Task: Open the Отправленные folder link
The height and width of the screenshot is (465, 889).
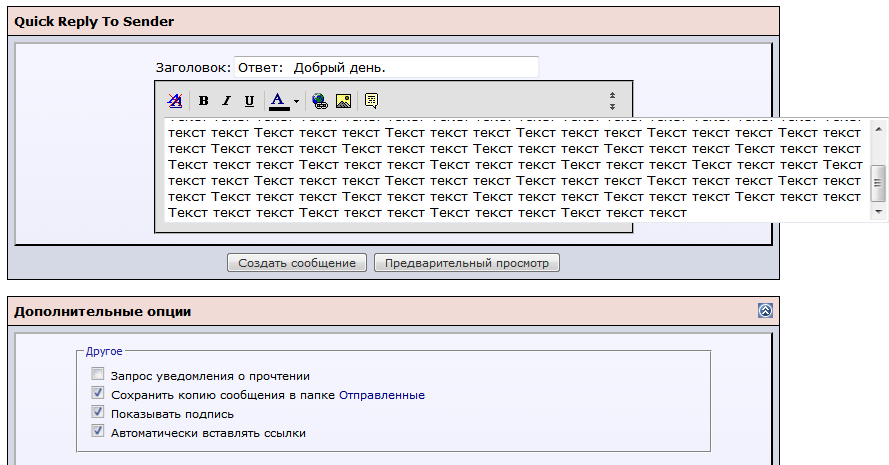Action: click(382, 395)
